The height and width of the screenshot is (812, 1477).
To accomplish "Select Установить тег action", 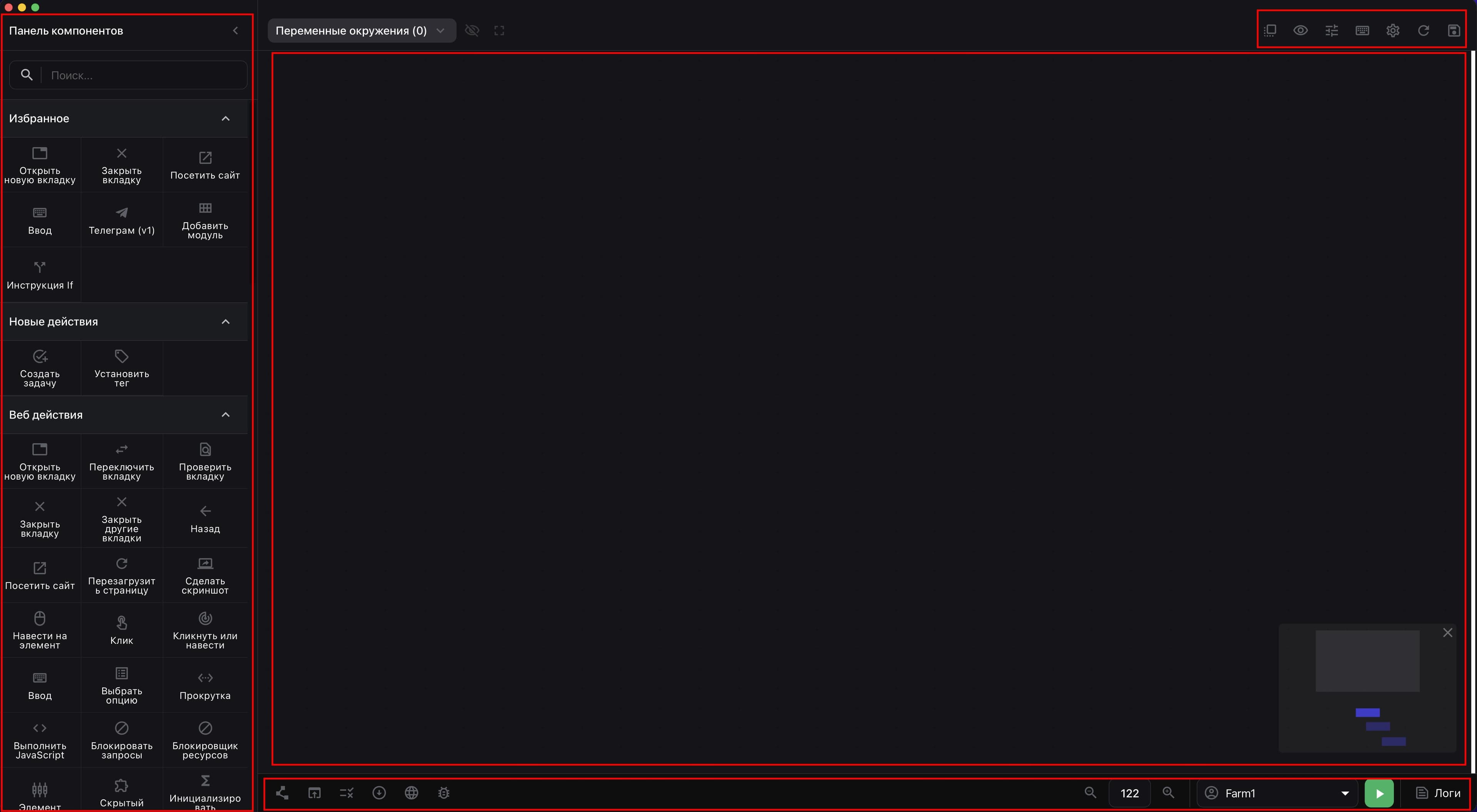I will coord(122,368).
